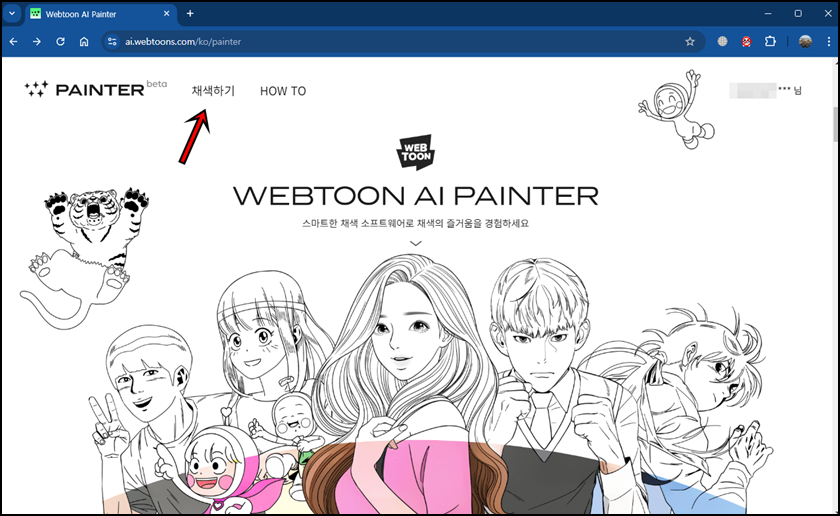Click the 스마트한 채색 소프트웨어 subtitle text
Image resolution: width=840 pixels, height=516 pixels.
[416, 223]
